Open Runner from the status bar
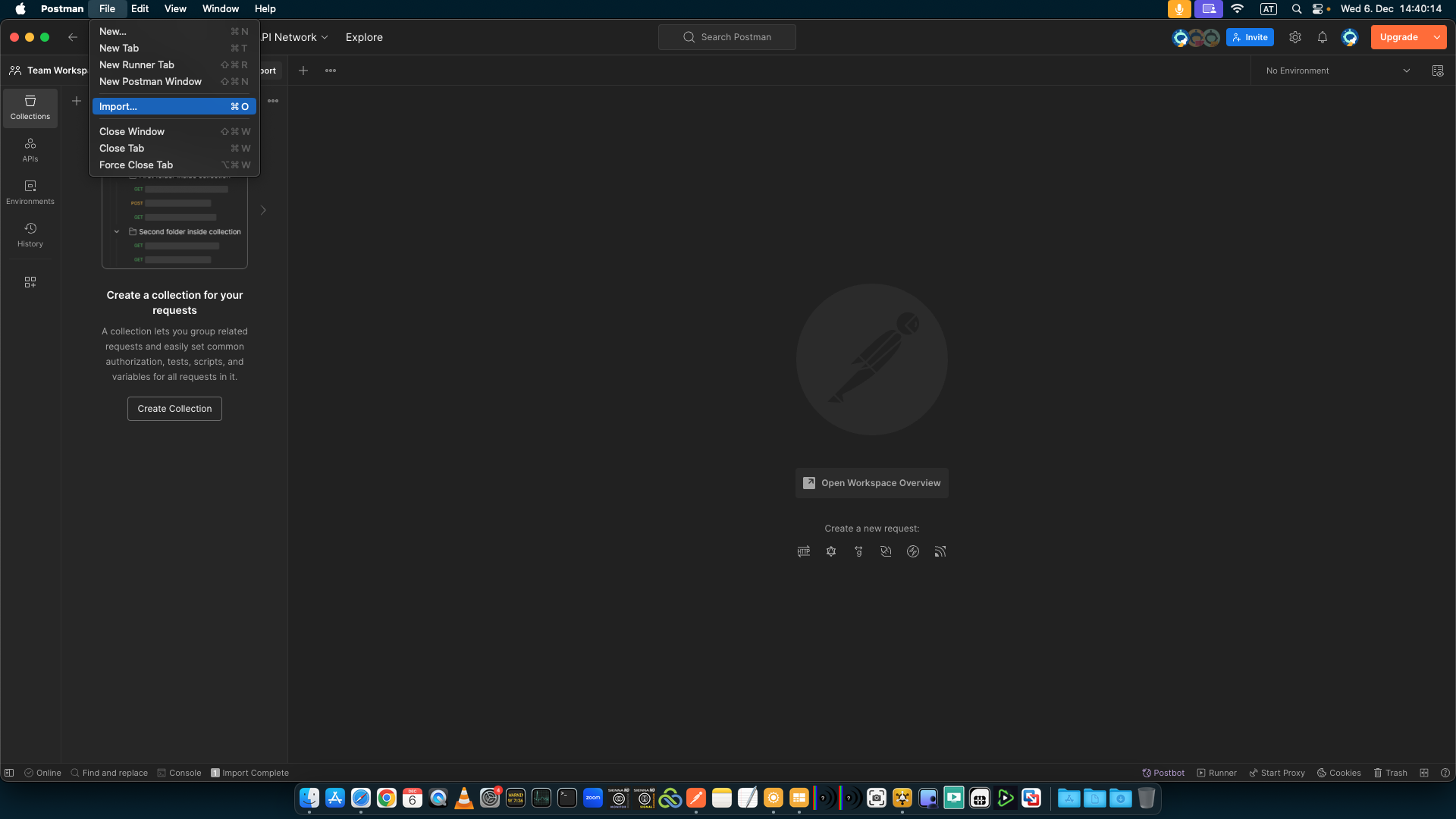 [x=1216, y=773]
